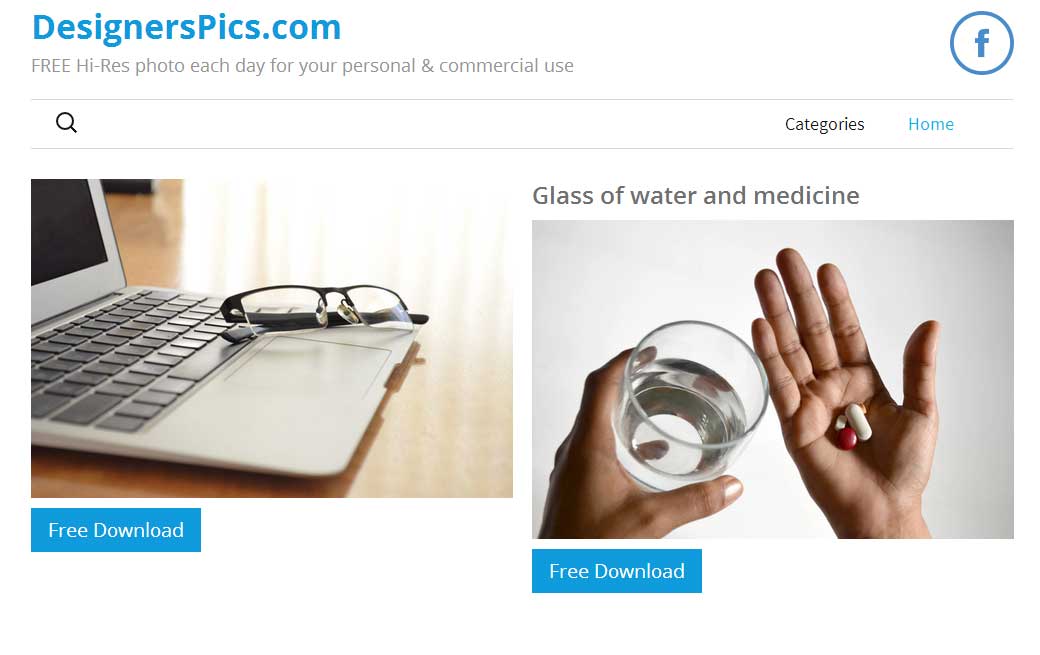Select the Home navigation item
The width and height of the screenshot is (1040, 655).
coord(931,124)
